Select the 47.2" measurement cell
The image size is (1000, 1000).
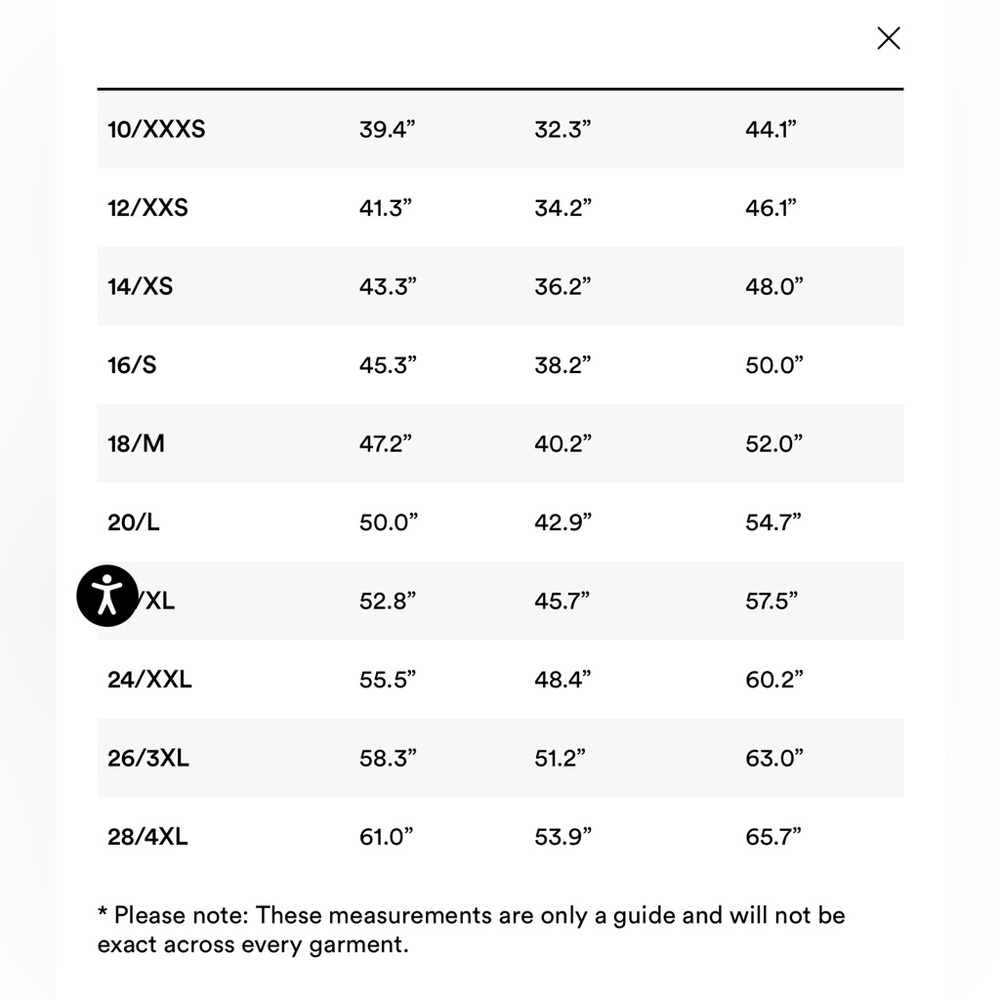(x=387, y=444)
